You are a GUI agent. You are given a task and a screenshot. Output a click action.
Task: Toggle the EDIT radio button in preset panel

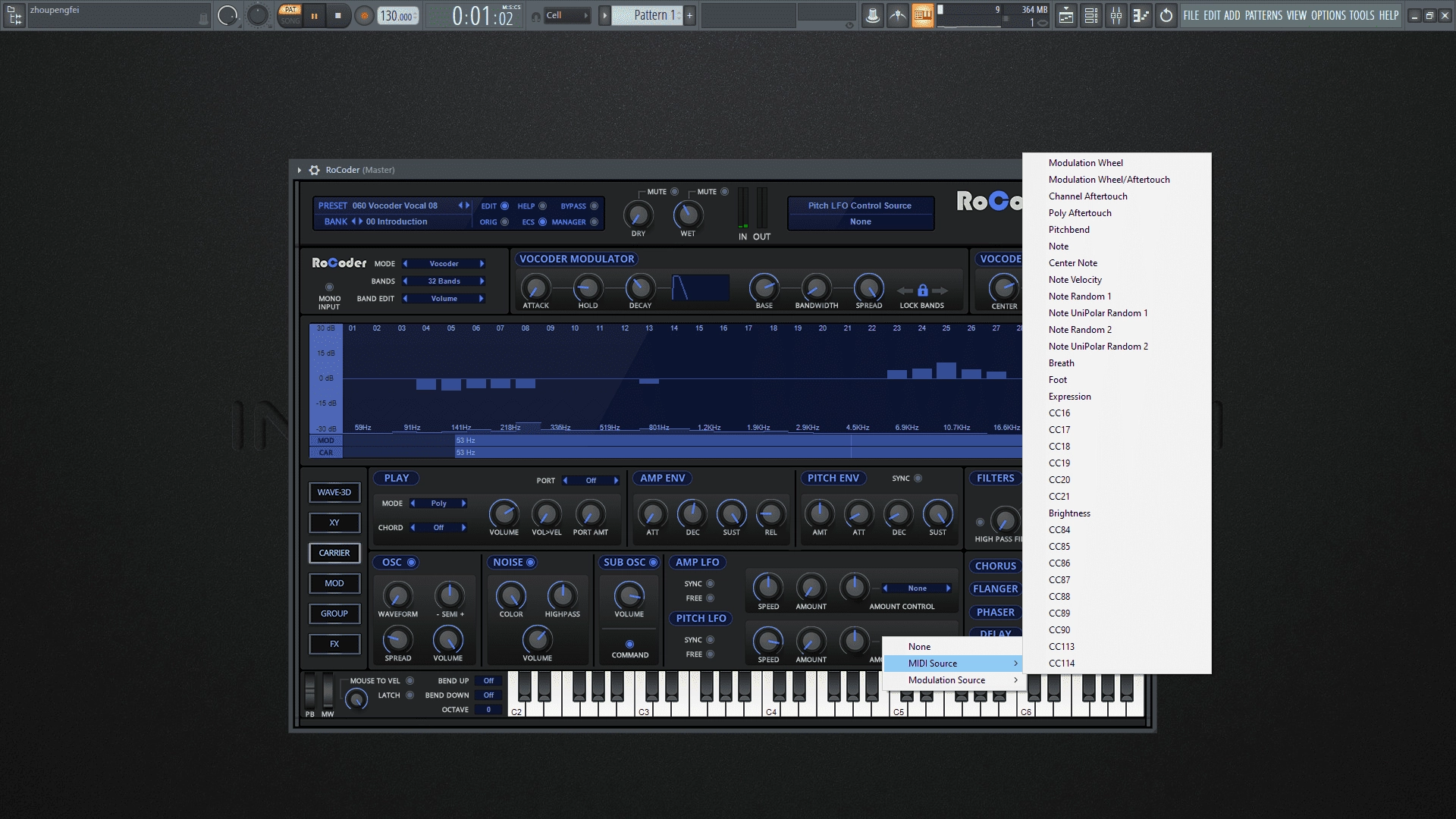coord(504,206)
